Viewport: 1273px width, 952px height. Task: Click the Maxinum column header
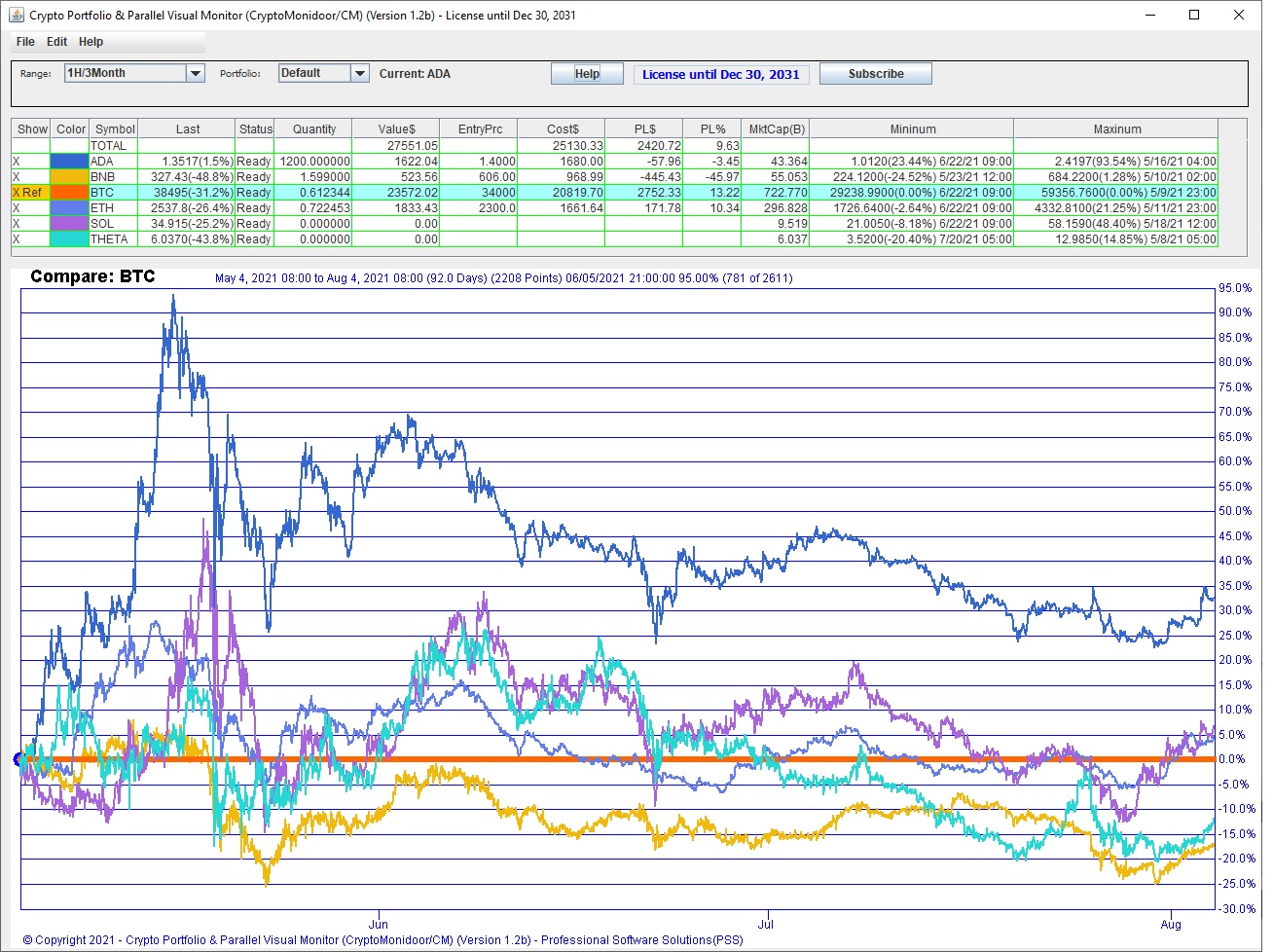[x=1116, y=128]
